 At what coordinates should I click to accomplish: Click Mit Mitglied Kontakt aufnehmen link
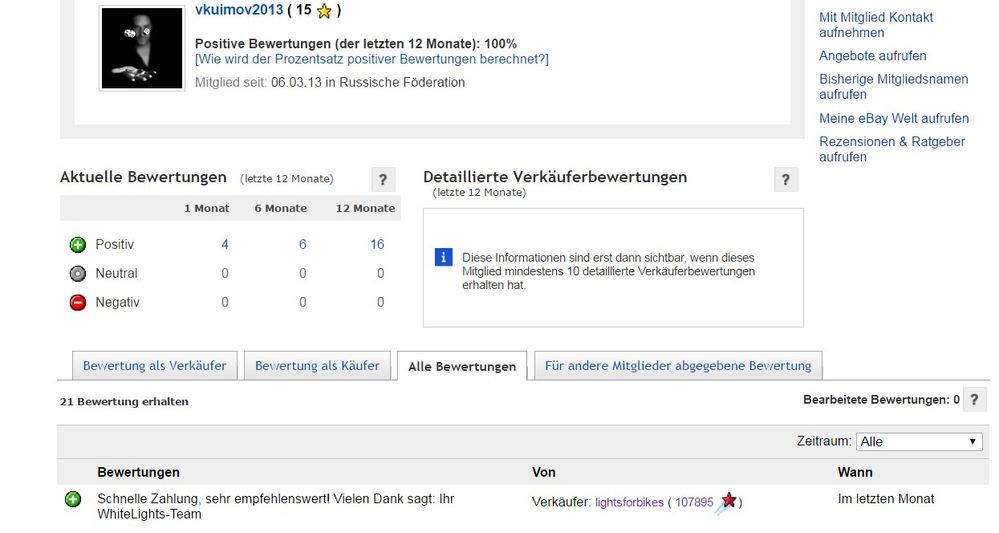876,25
